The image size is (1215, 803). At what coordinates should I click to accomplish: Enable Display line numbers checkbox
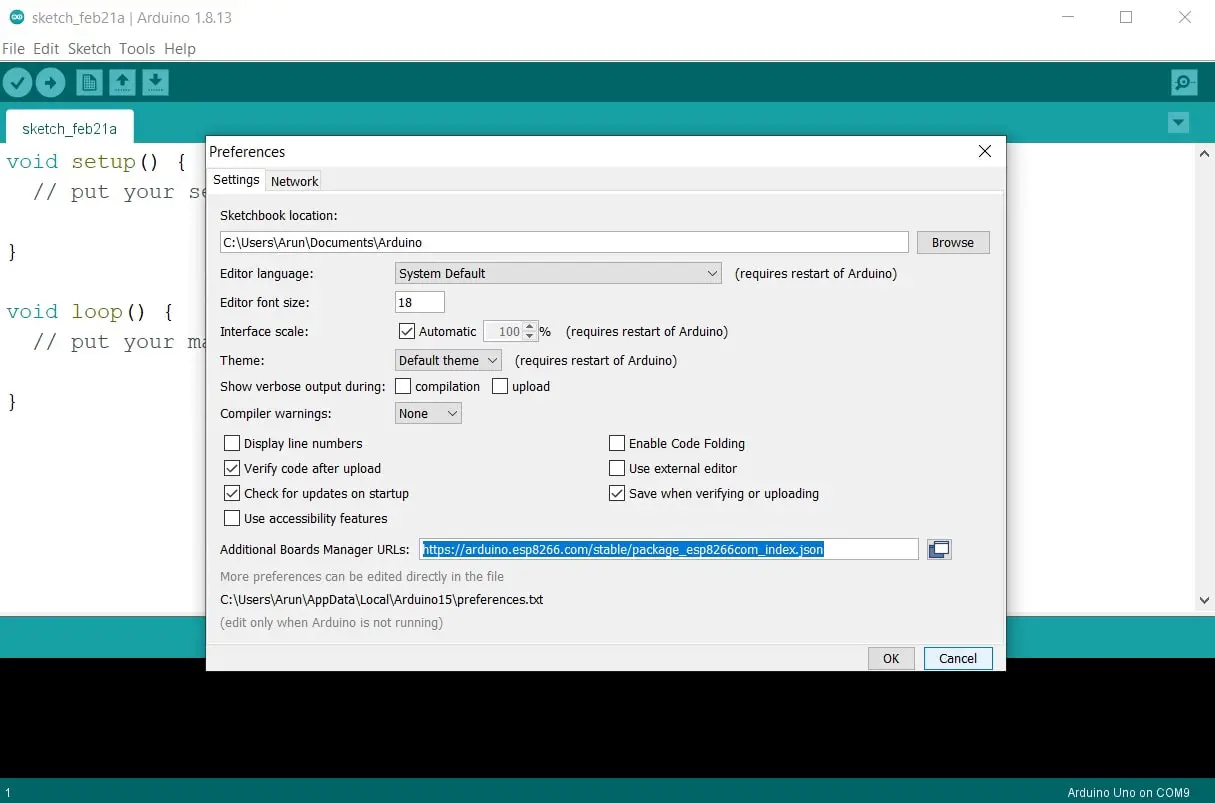pos(232,443)
